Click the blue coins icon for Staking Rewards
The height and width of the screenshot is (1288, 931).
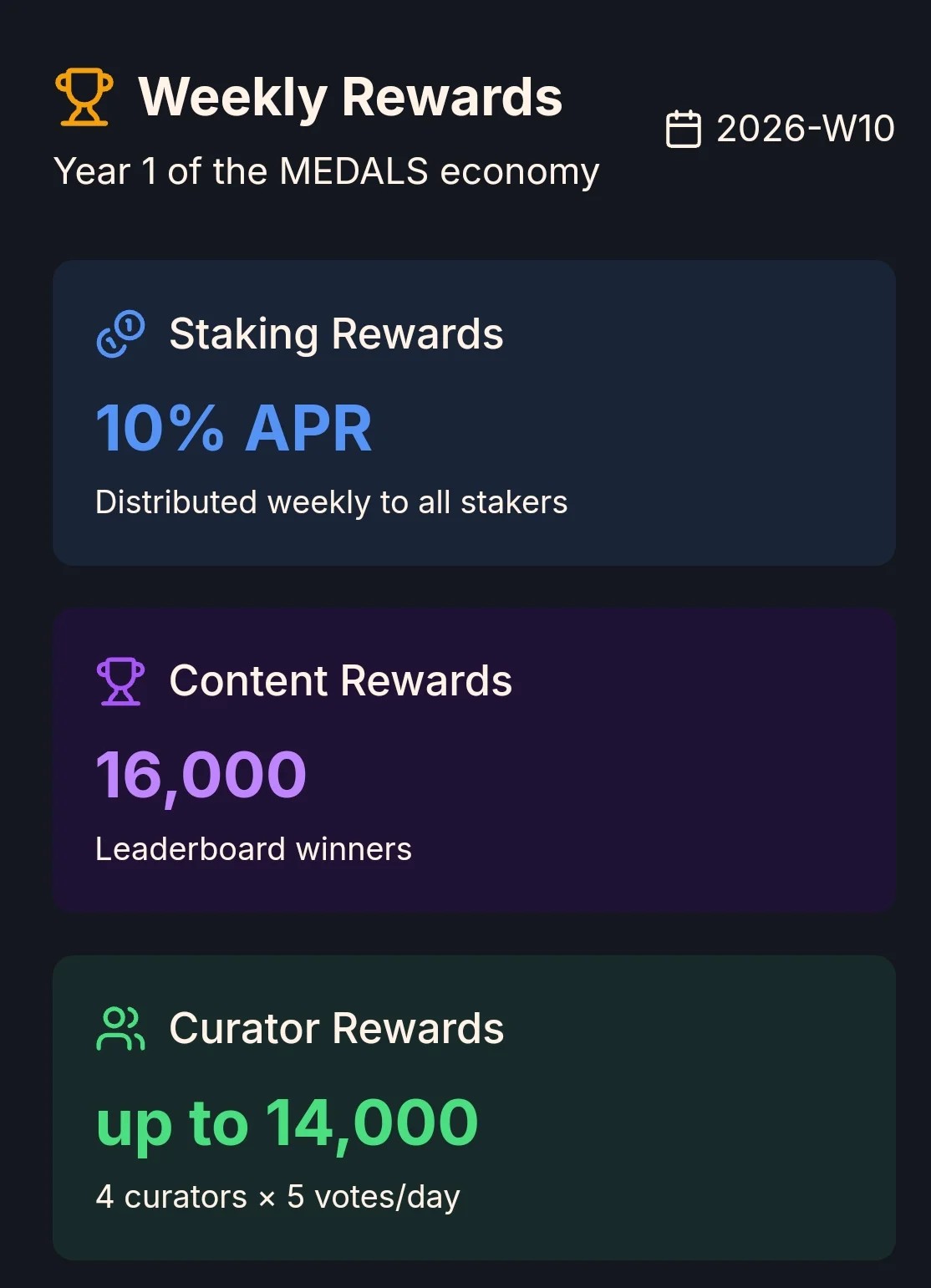coord(120,334)
